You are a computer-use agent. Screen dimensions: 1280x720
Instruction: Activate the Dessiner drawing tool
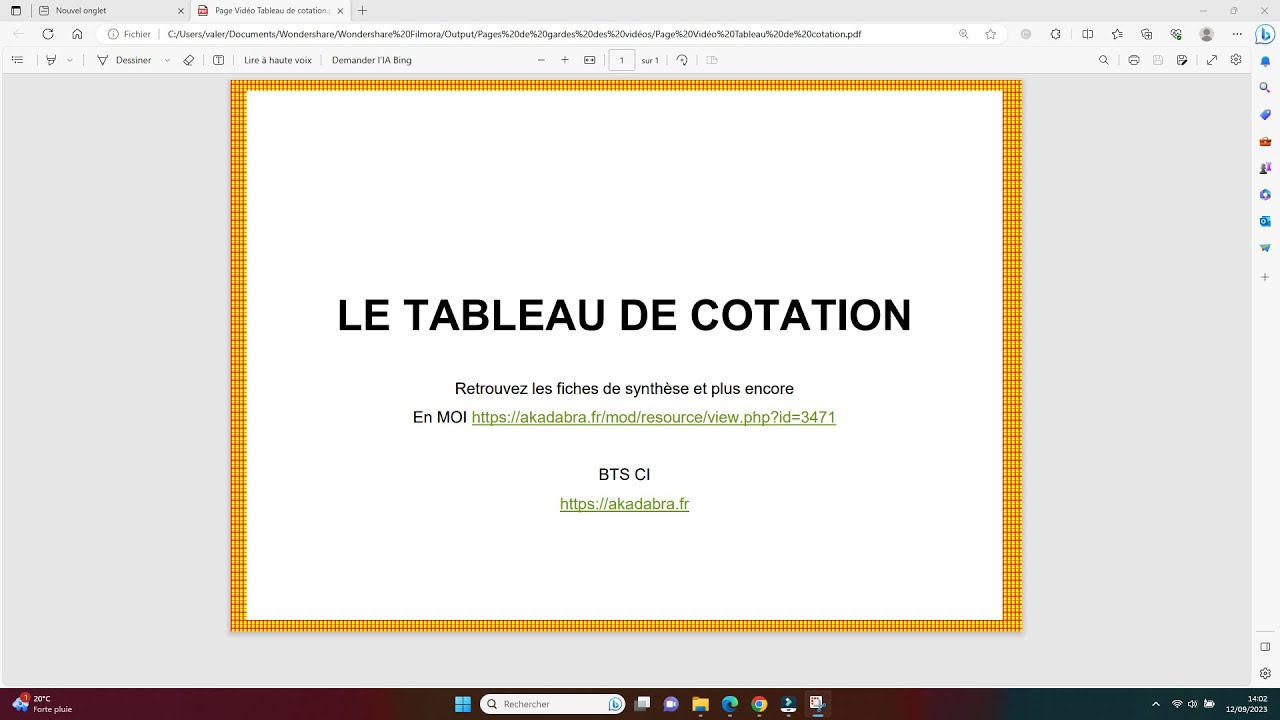(124, 60)
